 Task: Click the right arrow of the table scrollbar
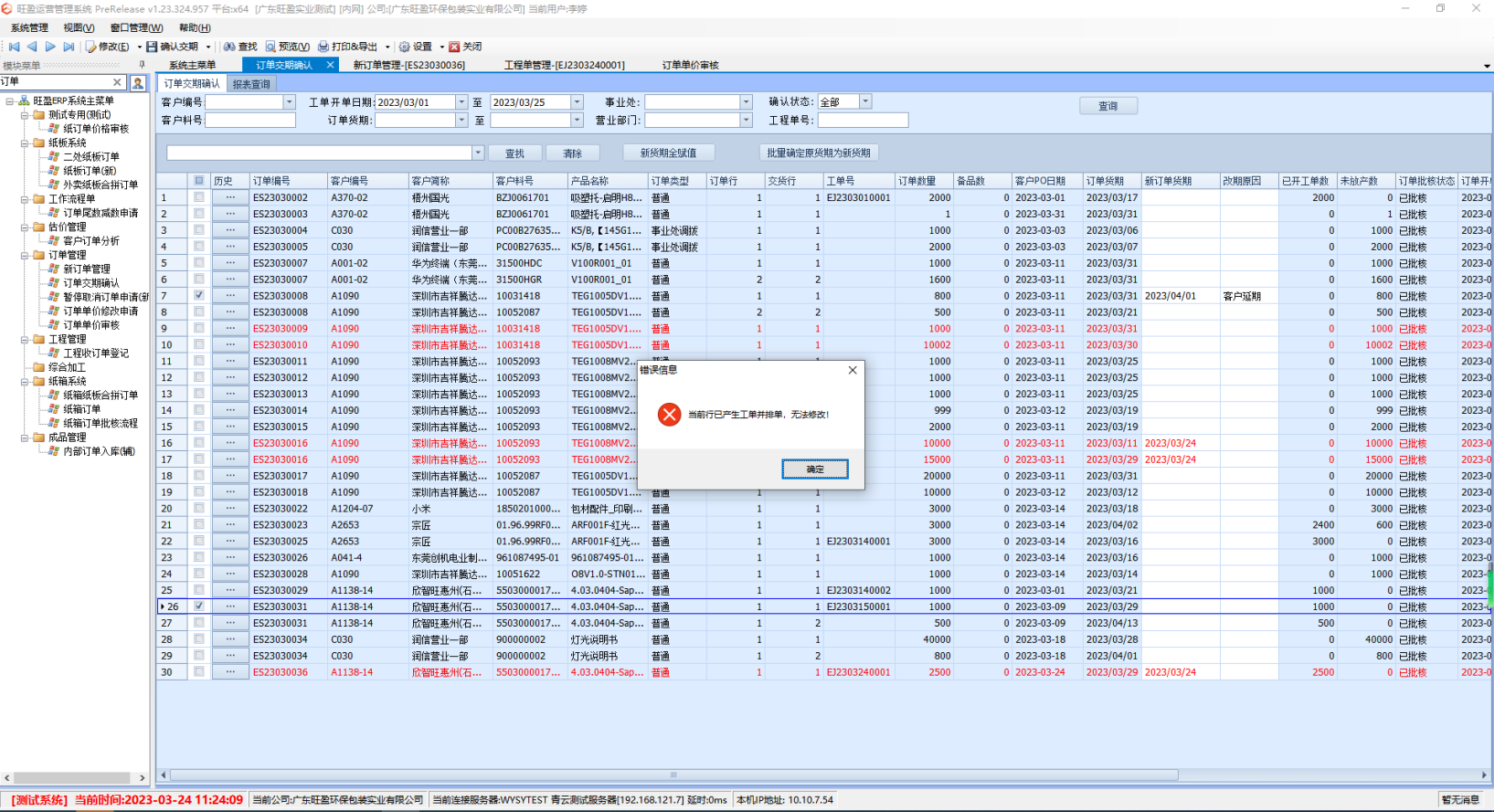1485,775
